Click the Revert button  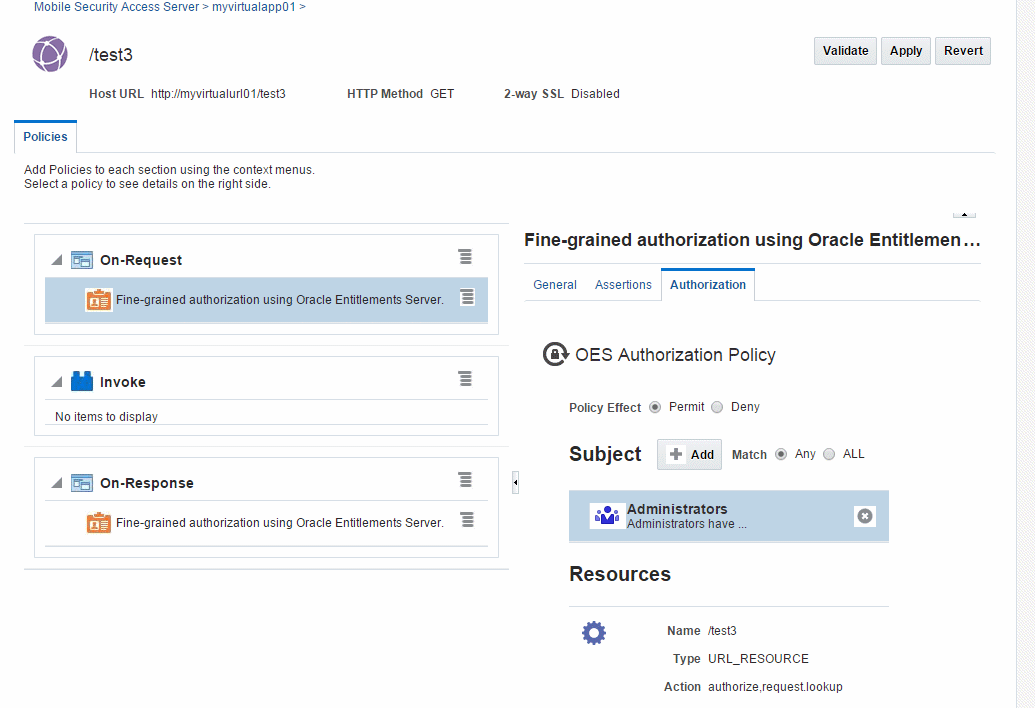pos(963,51)
